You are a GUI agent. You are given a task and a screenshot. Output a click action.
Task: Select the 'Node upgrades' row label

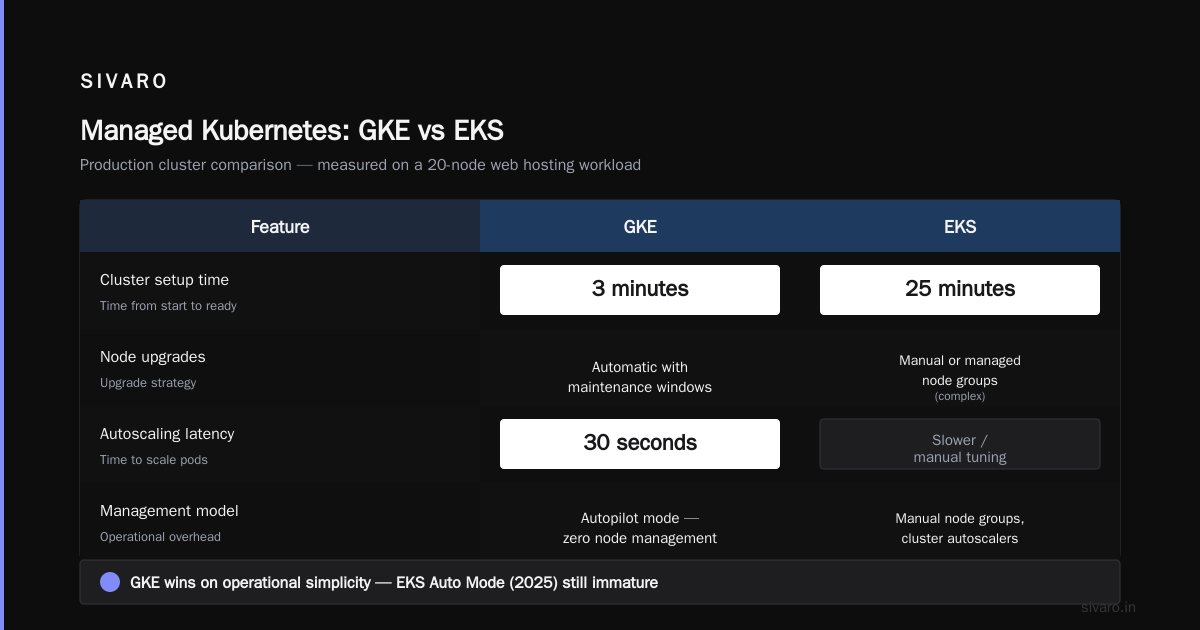(x=152, y=357)
